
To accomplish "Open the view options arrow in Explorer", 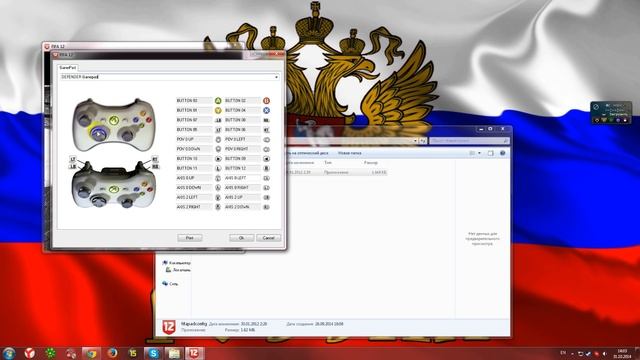I will click(x=479, y=153).
